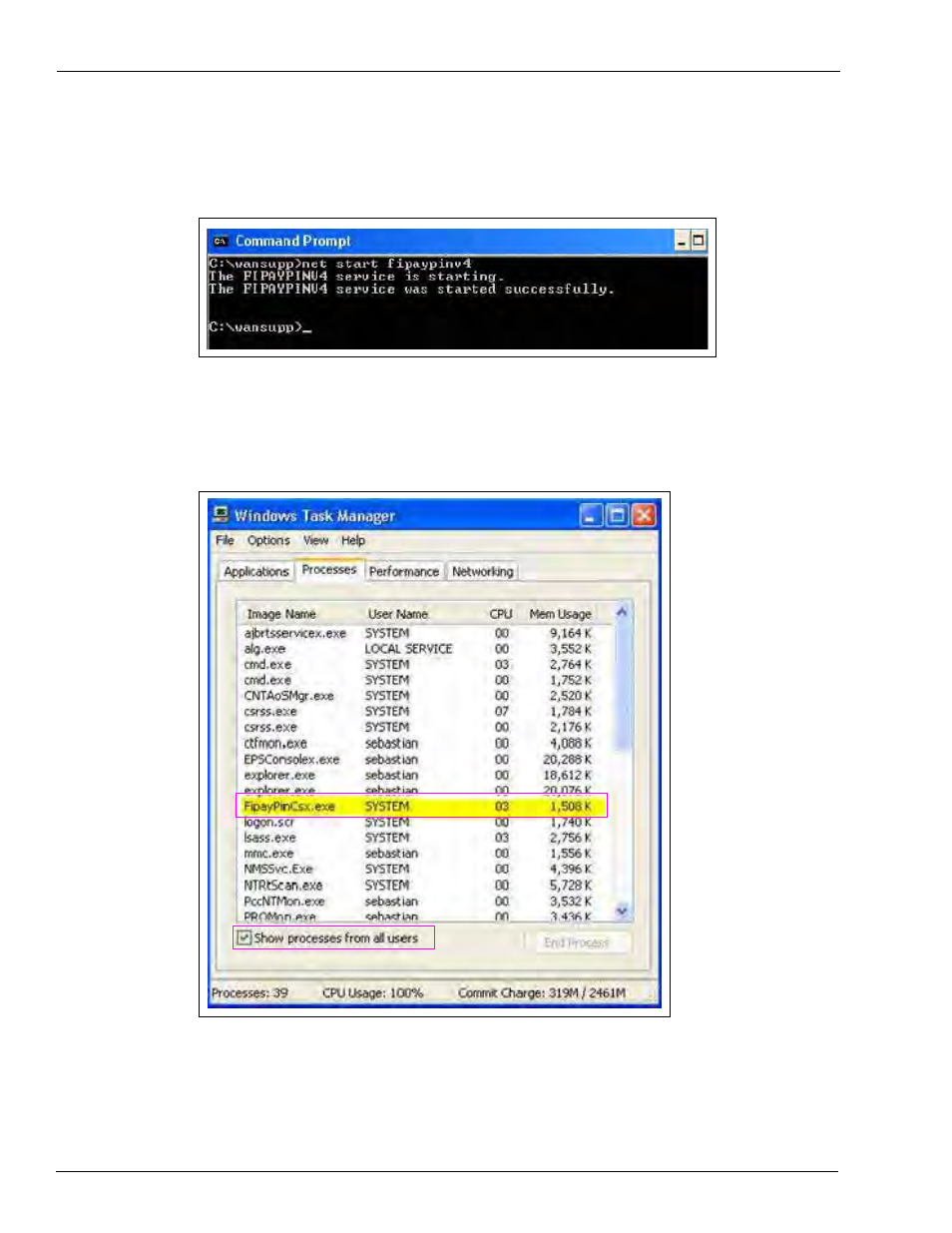Minimize the Windows Task Manager window
952x1233 pixels.
[592, 515]
